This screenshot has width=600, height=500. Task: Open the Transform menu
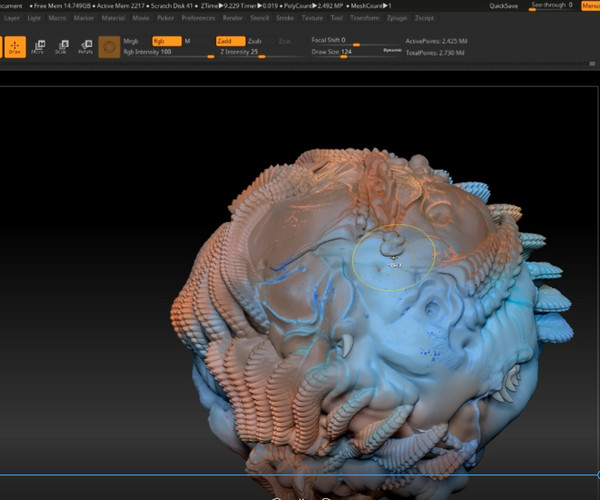point(365,18)
